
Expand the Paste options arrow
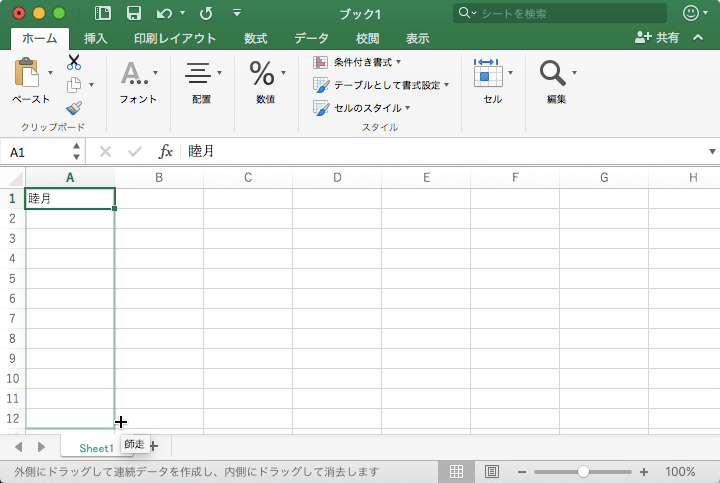[51, 73]
